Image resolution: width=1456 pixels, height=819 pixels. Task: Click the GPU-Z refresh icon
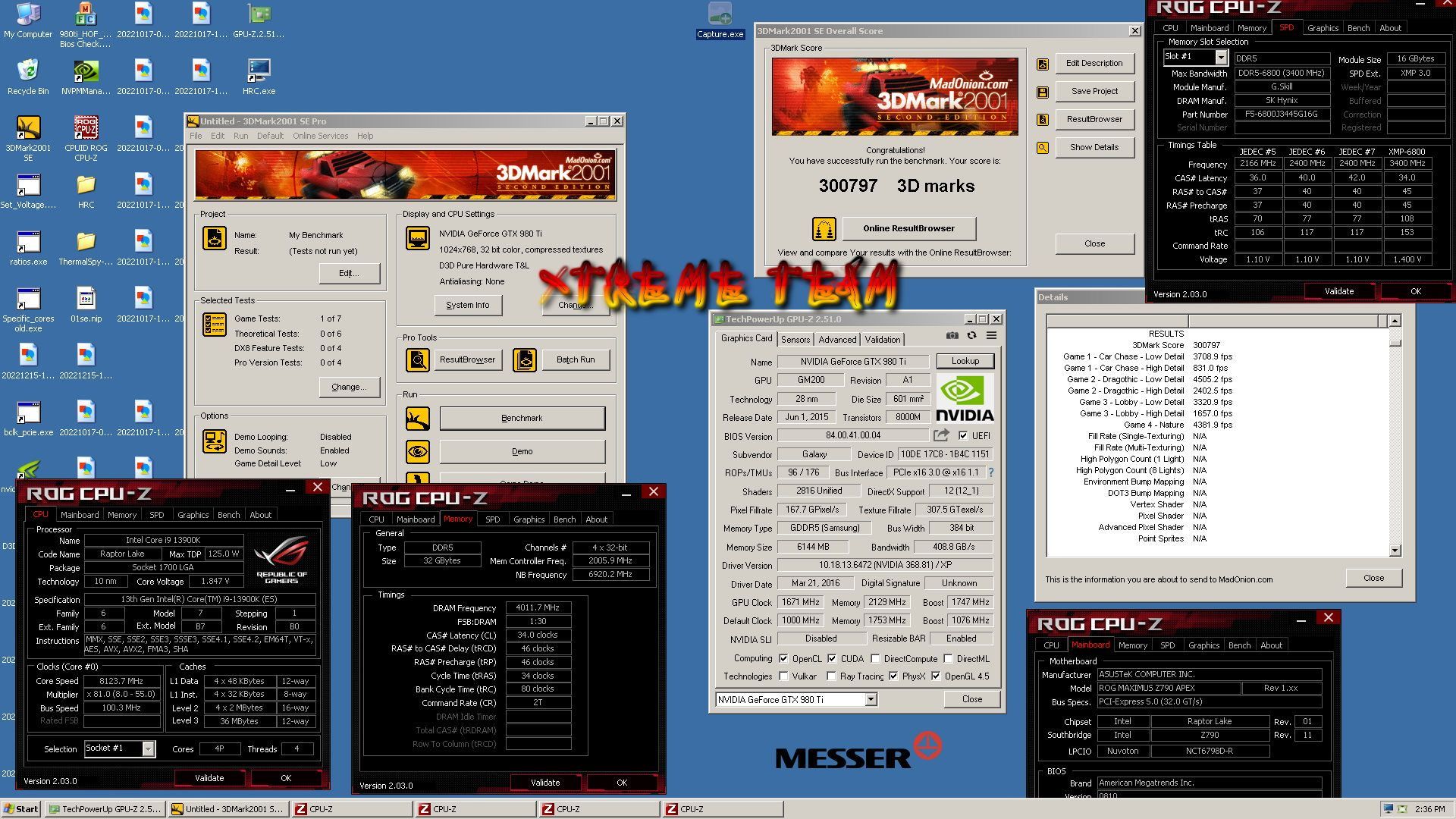pyautogui.click(x=971, y=335)
